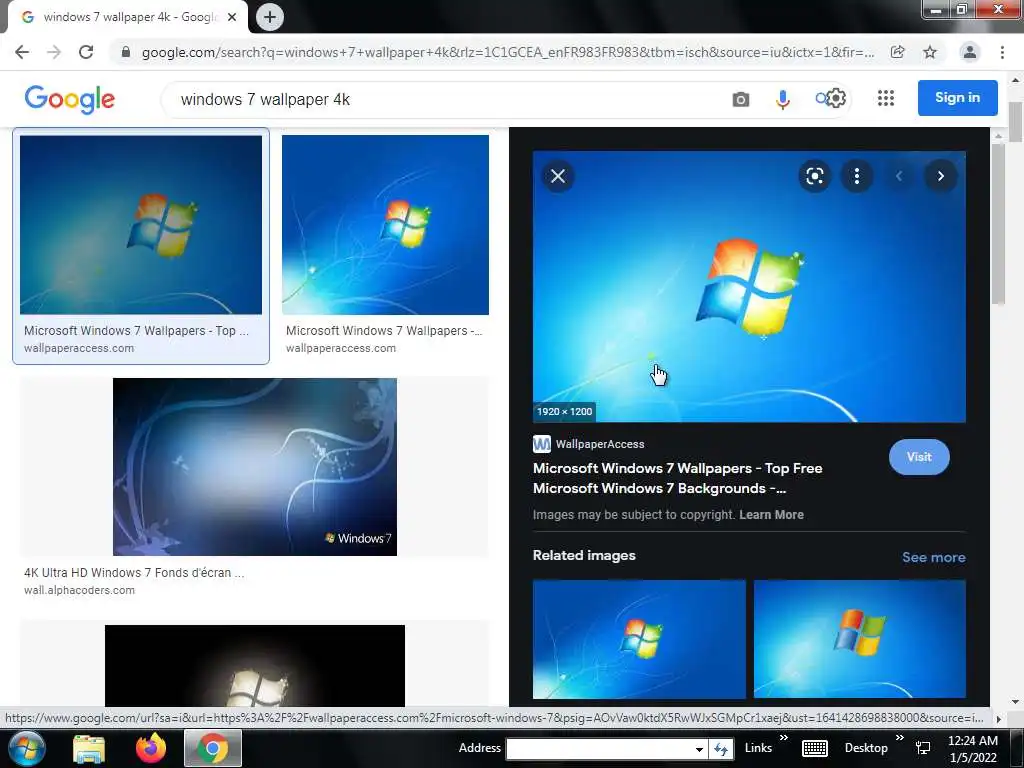The image size is (1024, 768).
Task: Click the Address bar go button
Action: coord(720,749)
